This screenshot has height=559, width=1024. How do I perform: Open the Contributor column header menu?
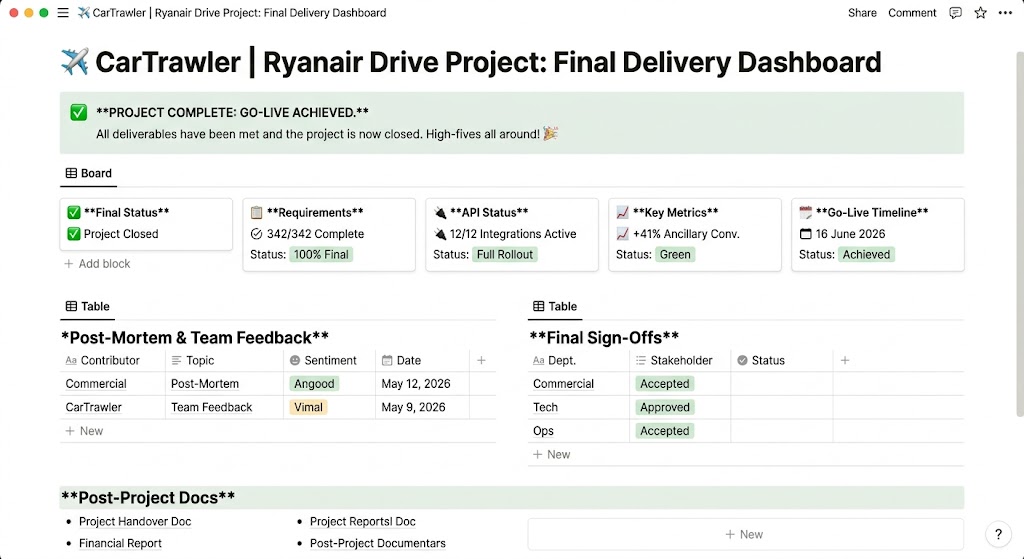tap(112, 360)
